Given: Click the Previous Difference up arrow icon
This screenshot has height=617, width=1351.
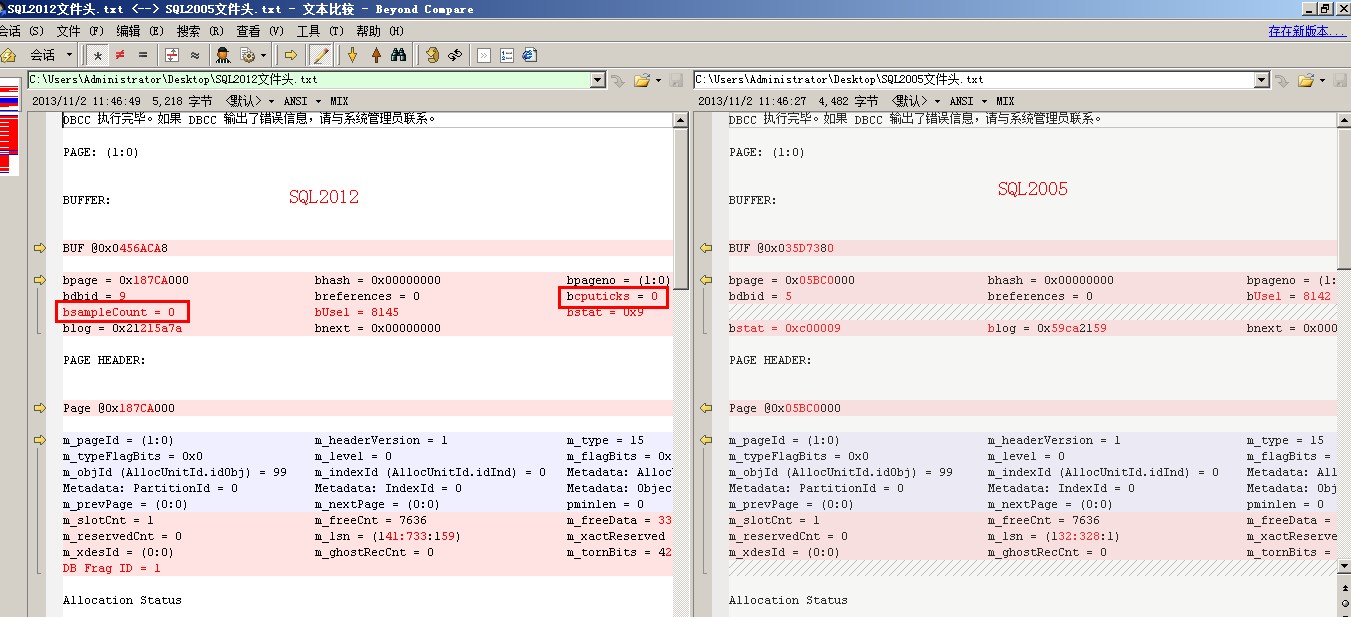Looking at the screenshot, I should [376, 55].
